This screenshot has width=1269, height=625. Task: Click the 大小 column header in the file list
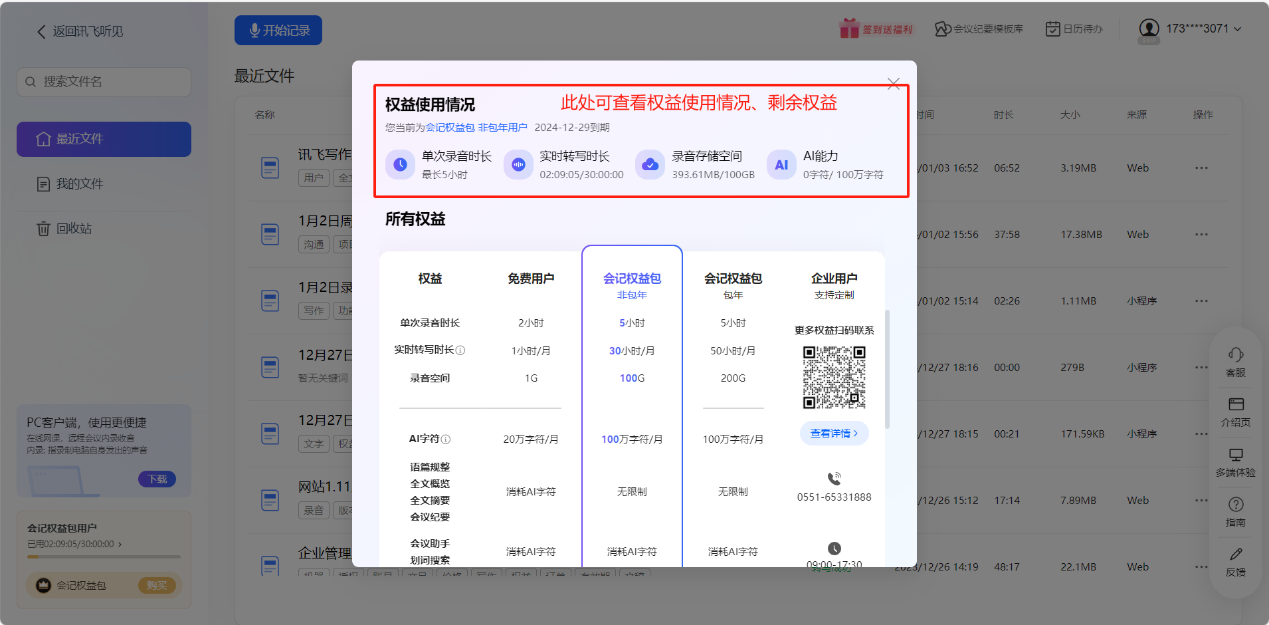click(1070, 115)
